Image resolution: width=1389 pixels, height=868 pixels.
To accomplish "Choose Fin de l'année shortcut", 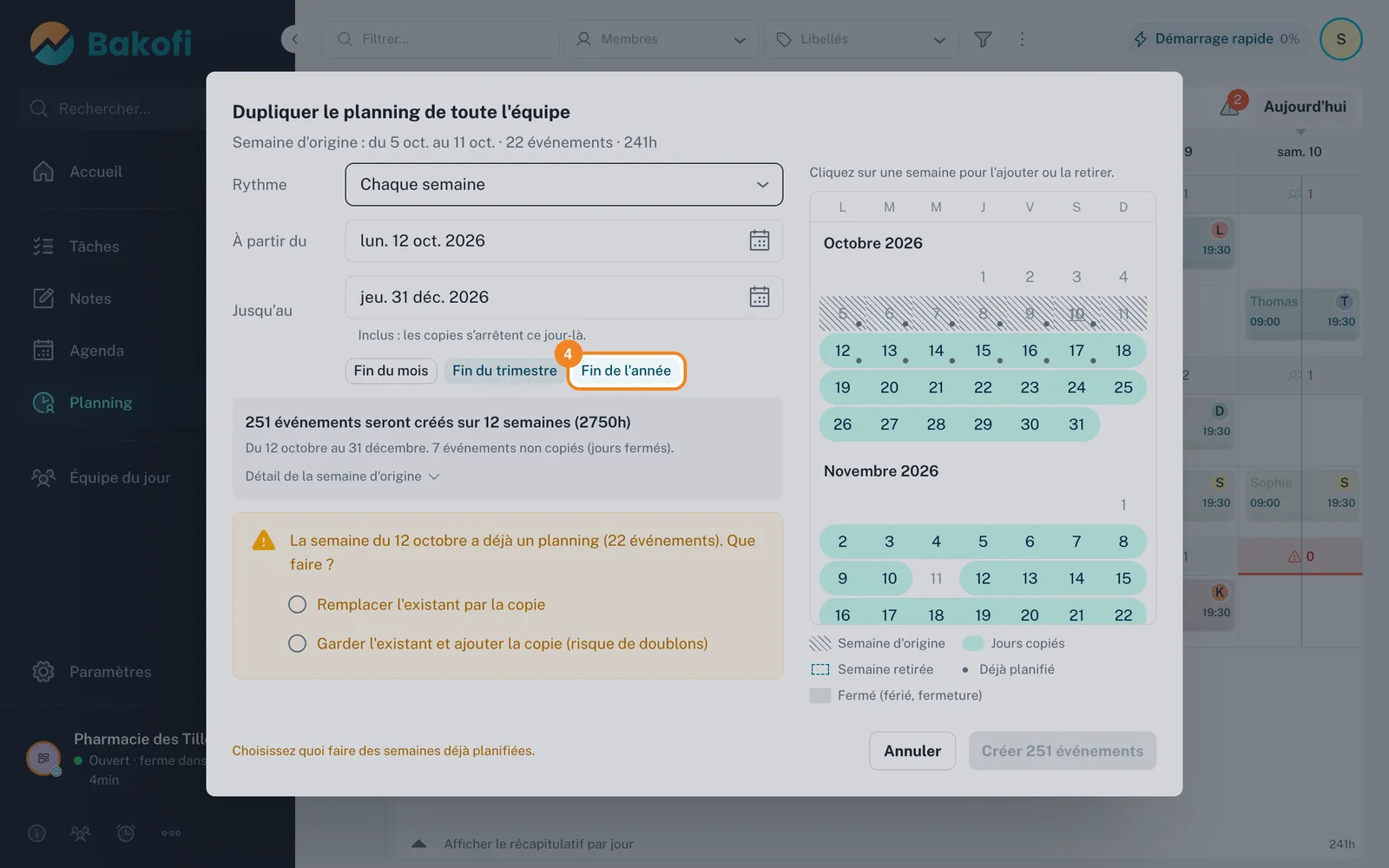I will tap(626, 371).
